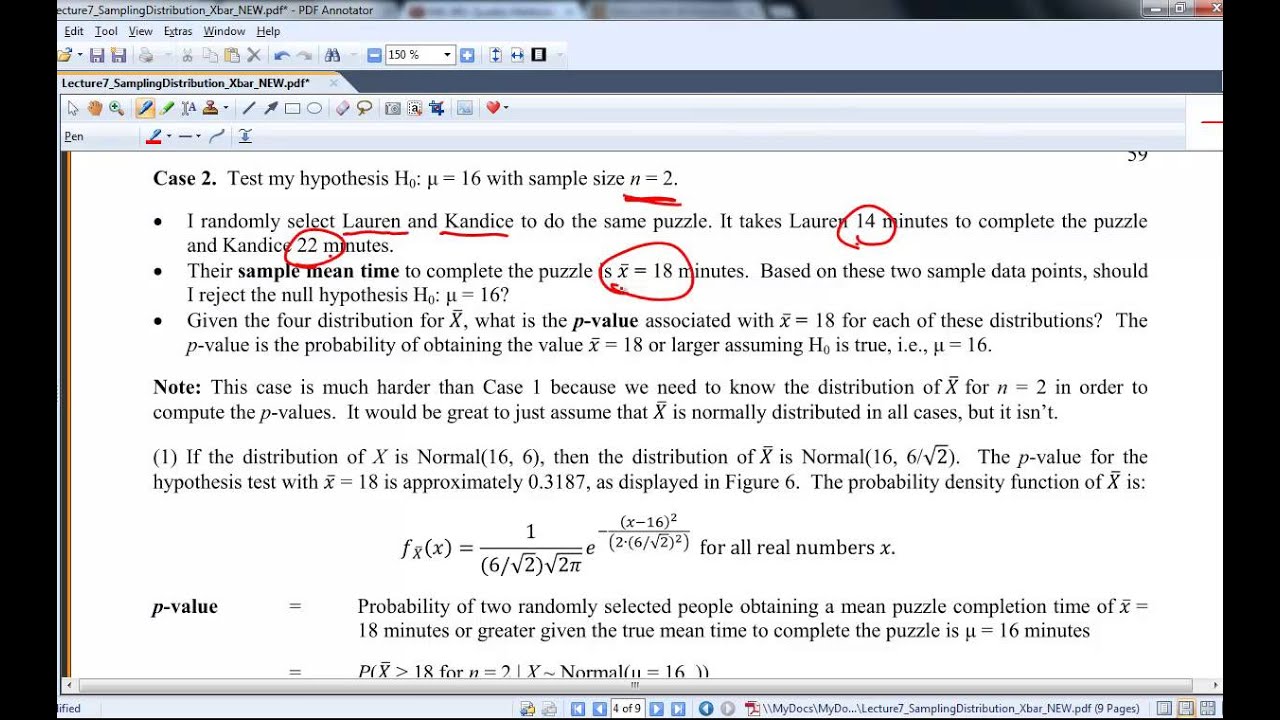This screenshot has height=720, width=1280.
Task: Toggle the pen line style curve button
Action: tap(218, 136)
